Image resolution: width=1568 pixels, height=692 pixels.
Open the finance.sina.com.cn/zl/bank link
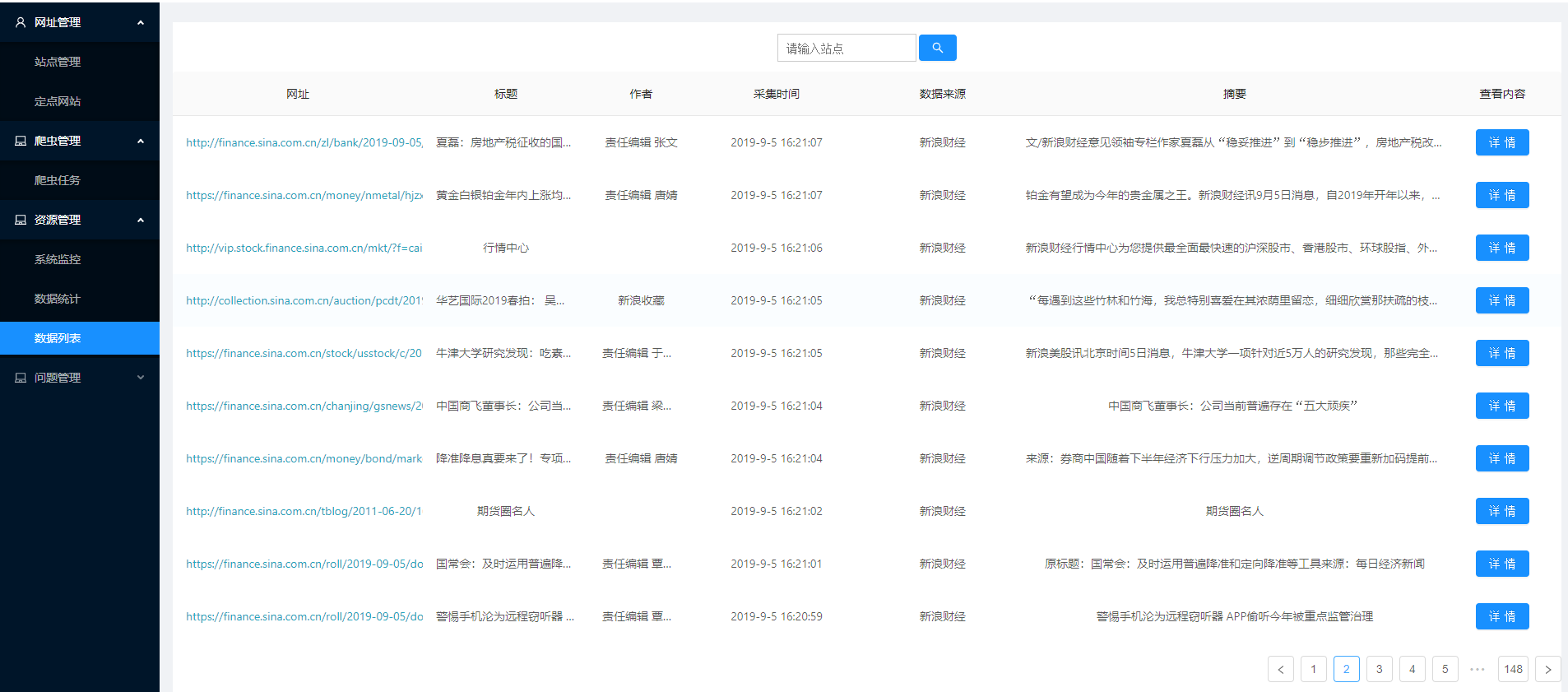tap(304, 142)
